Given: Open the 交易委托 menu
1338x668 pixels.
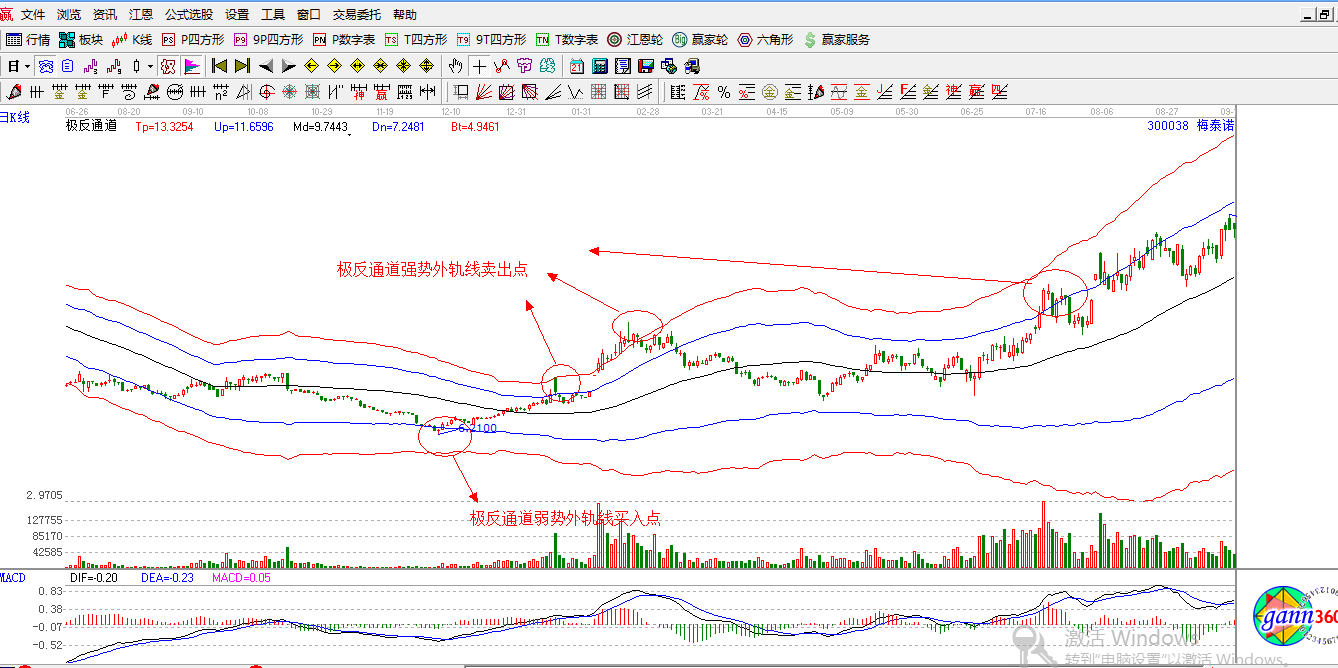Looking at the screenshot, I should (x=357, y=15).
